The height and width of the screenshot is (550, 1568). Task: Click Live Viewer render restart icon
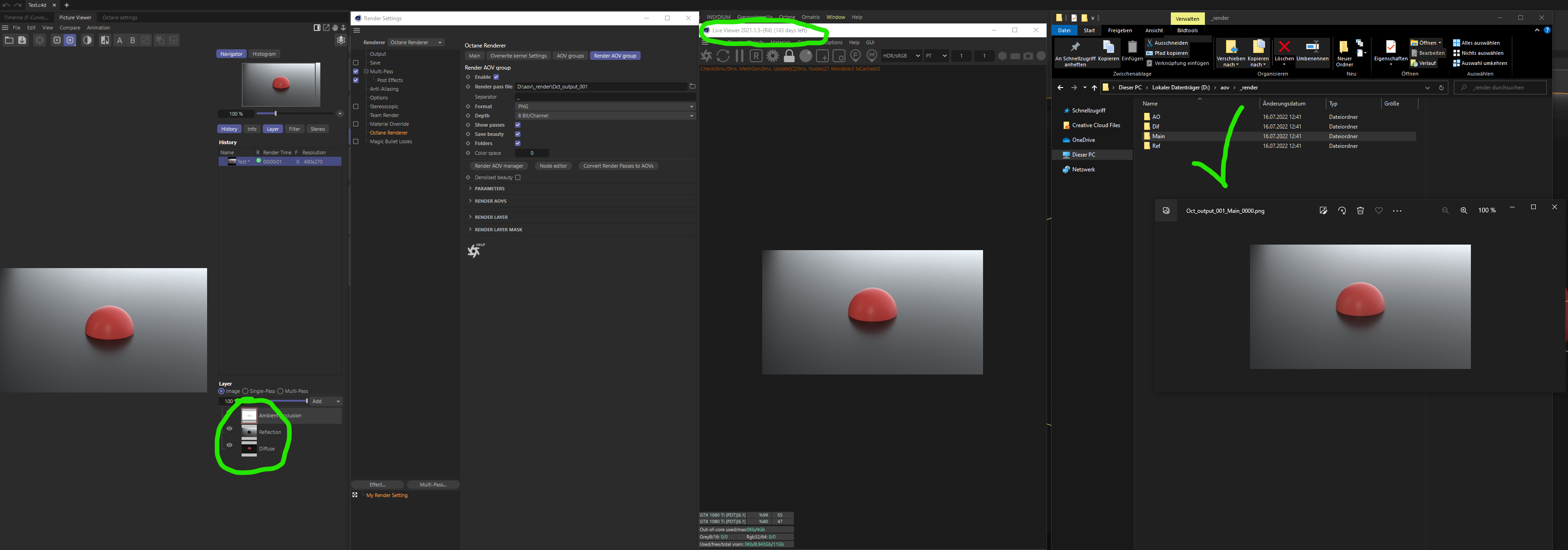point(723,56)
